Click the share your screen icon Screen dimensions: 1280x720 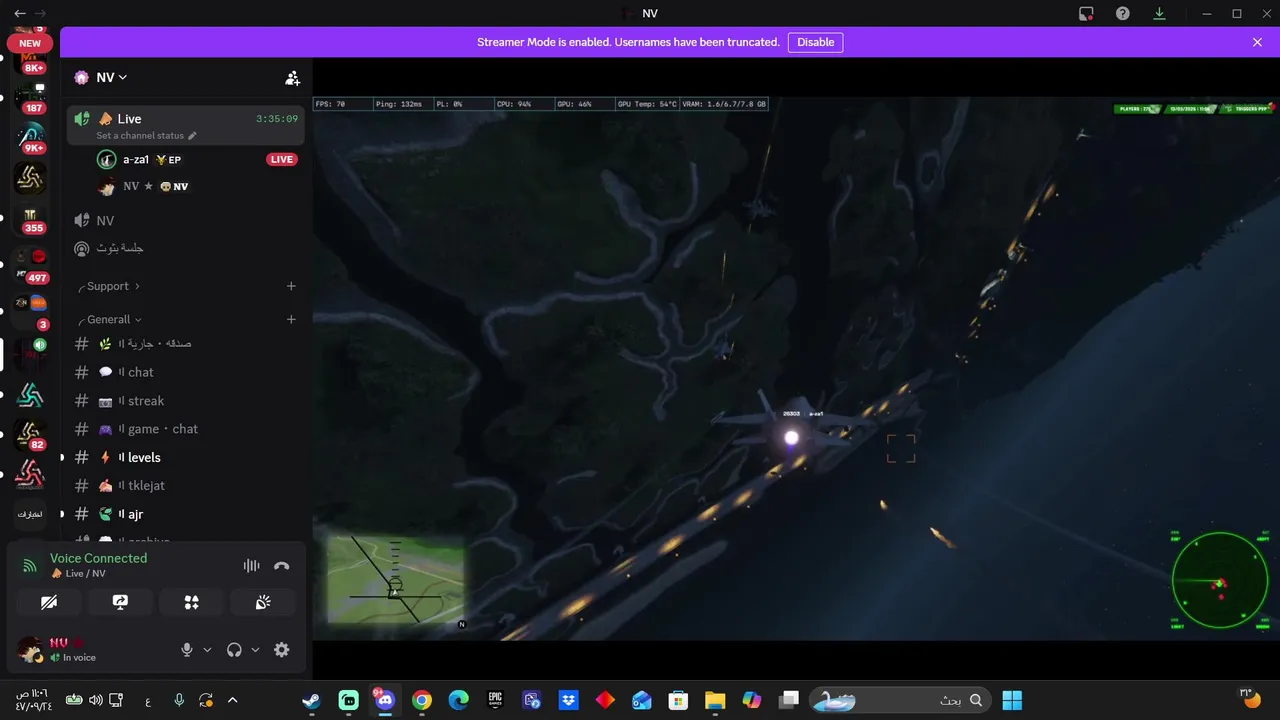tap(120, 602)
